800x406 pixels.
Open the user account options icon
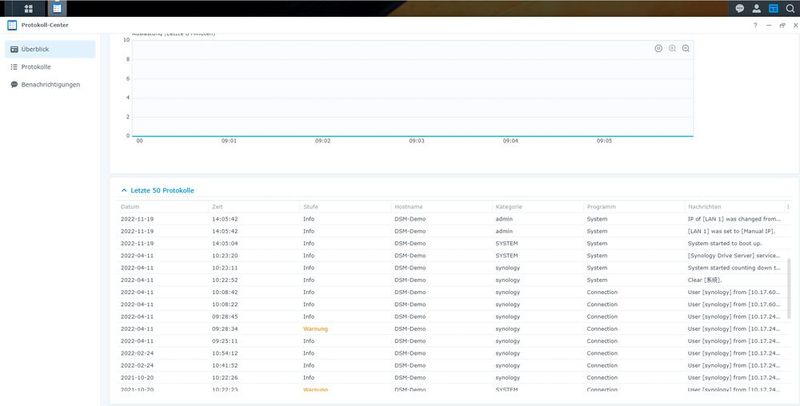[757, 8]
